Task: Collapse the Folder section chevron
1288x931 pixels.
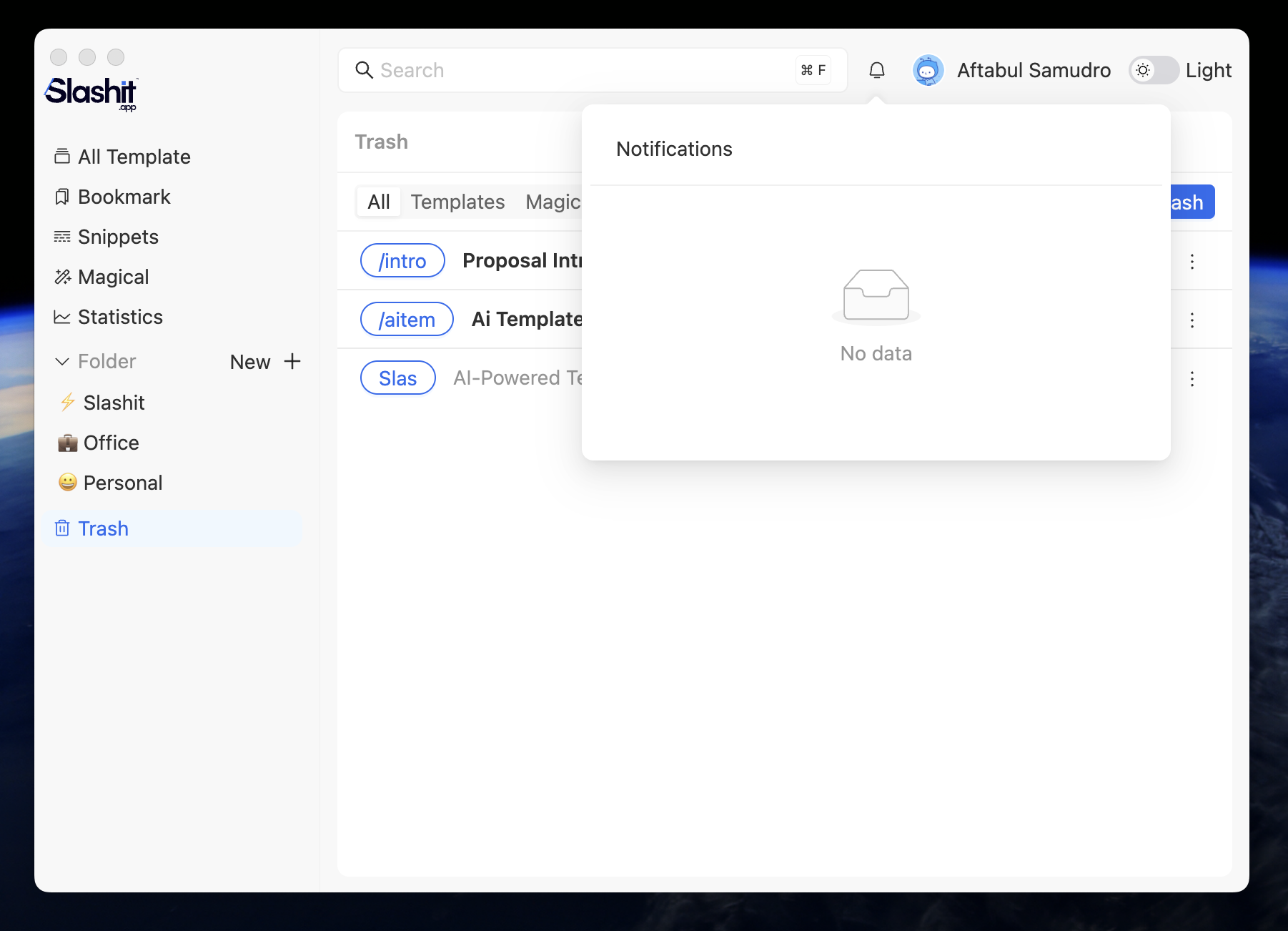Action: coord(62,362)
